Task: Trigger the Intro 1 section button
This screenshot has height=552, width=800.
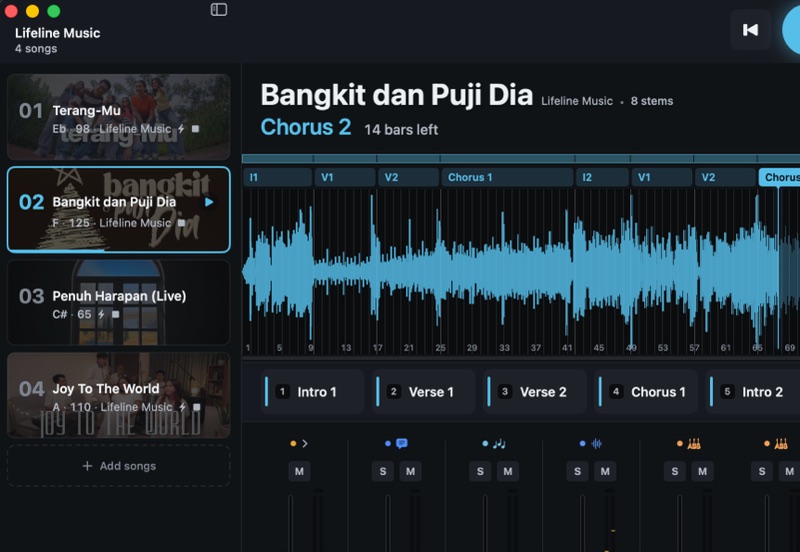Action: (x=312, y=392)
